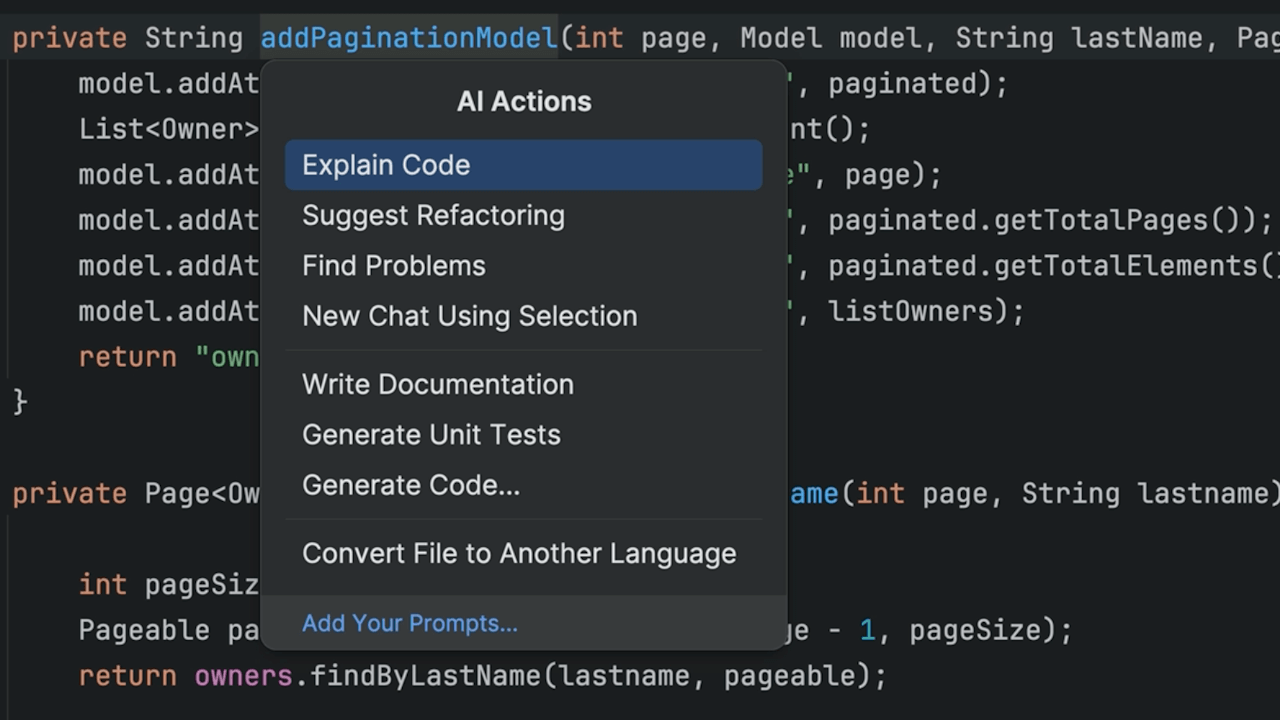Select Explain Code in AI Actions menu
The width and height of the screenshot is (1280, 720).
coord(386,165)
